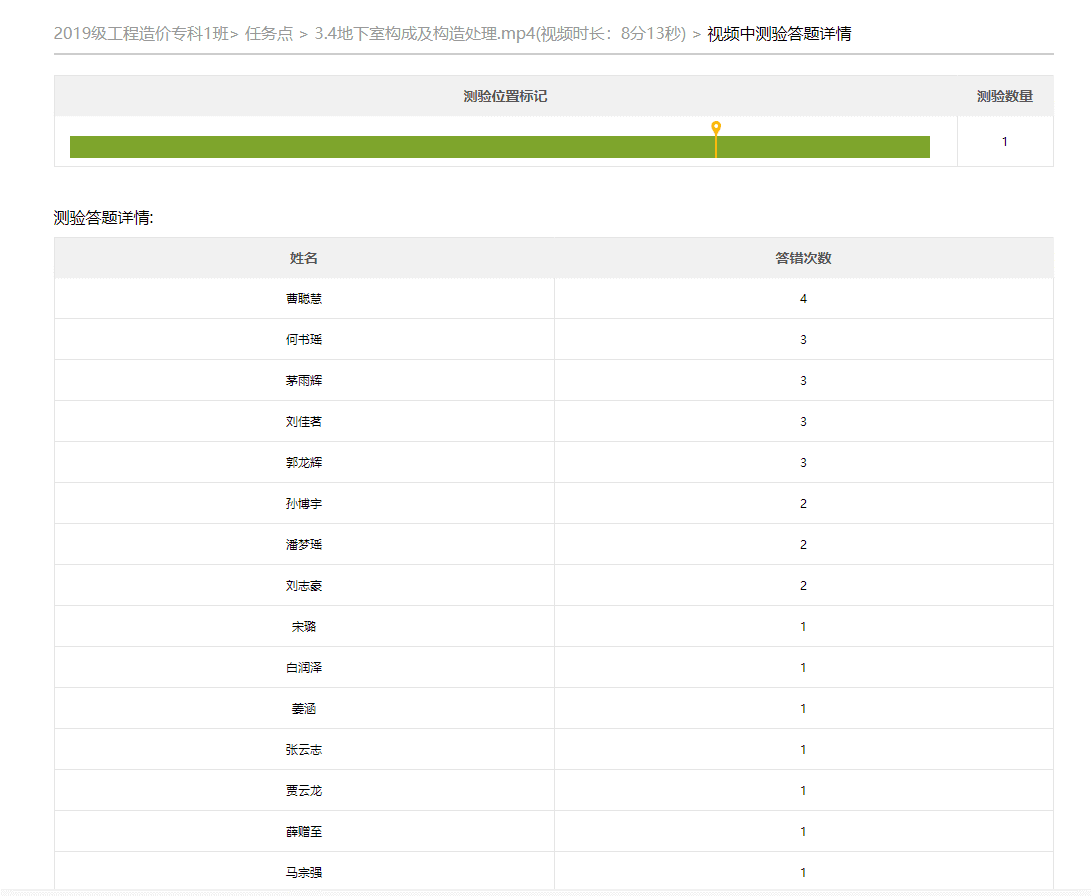Select student name 张云志
This screenshot has width=1091, height=896.
(x=304, y=750)
